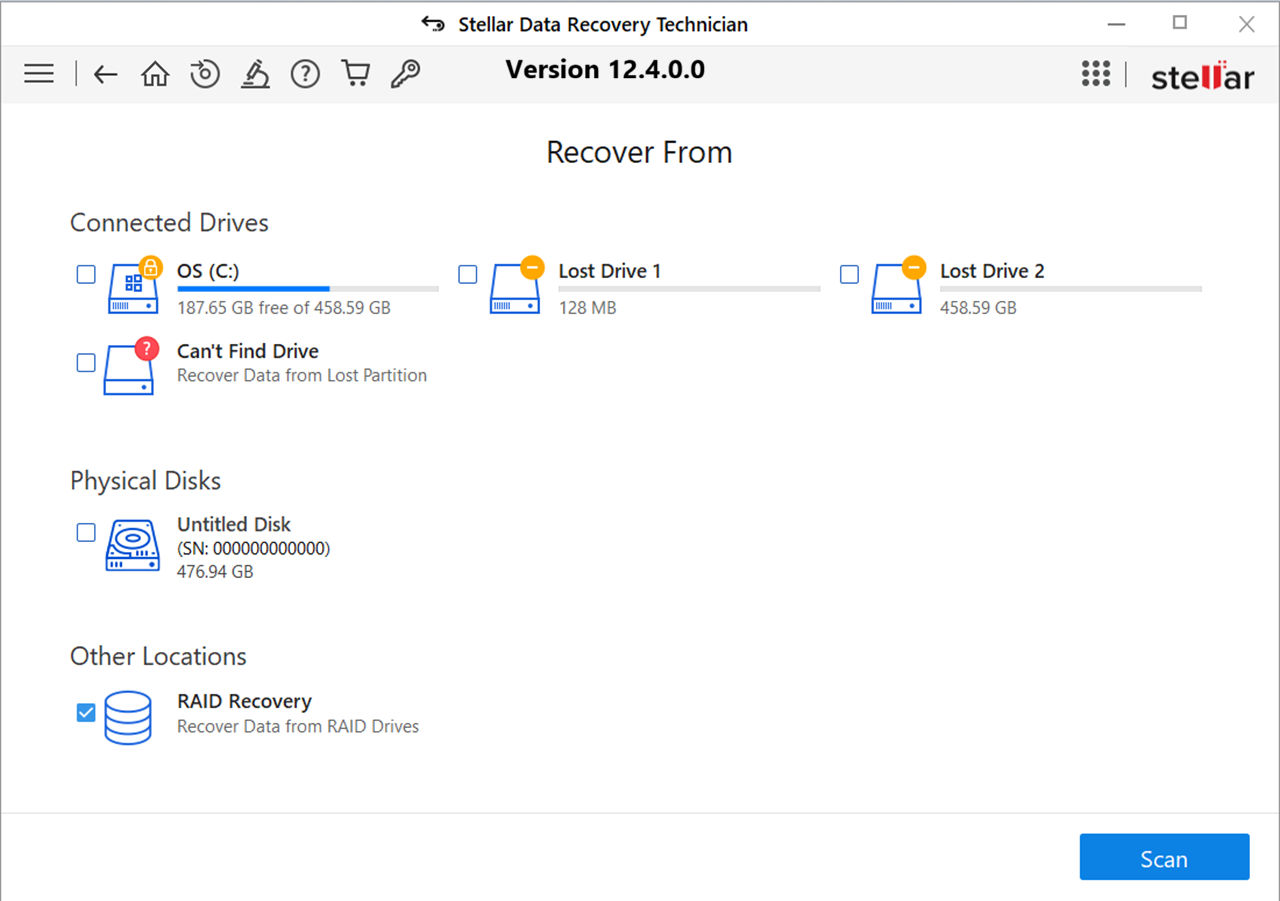Open the waffle grid apps icon
This screenshot has width=1280, height=901.
point(1096,73)
